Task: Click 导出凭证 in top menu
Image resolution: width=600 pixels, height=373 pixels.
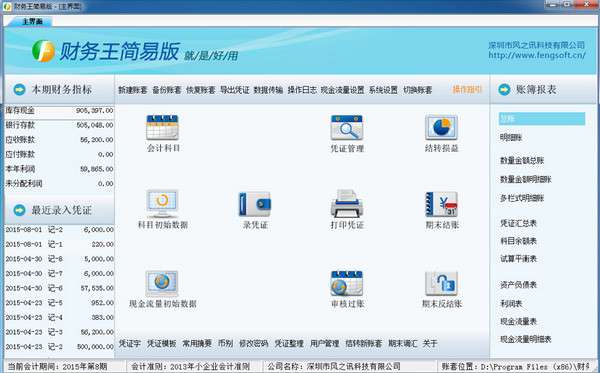Action: 235,90
